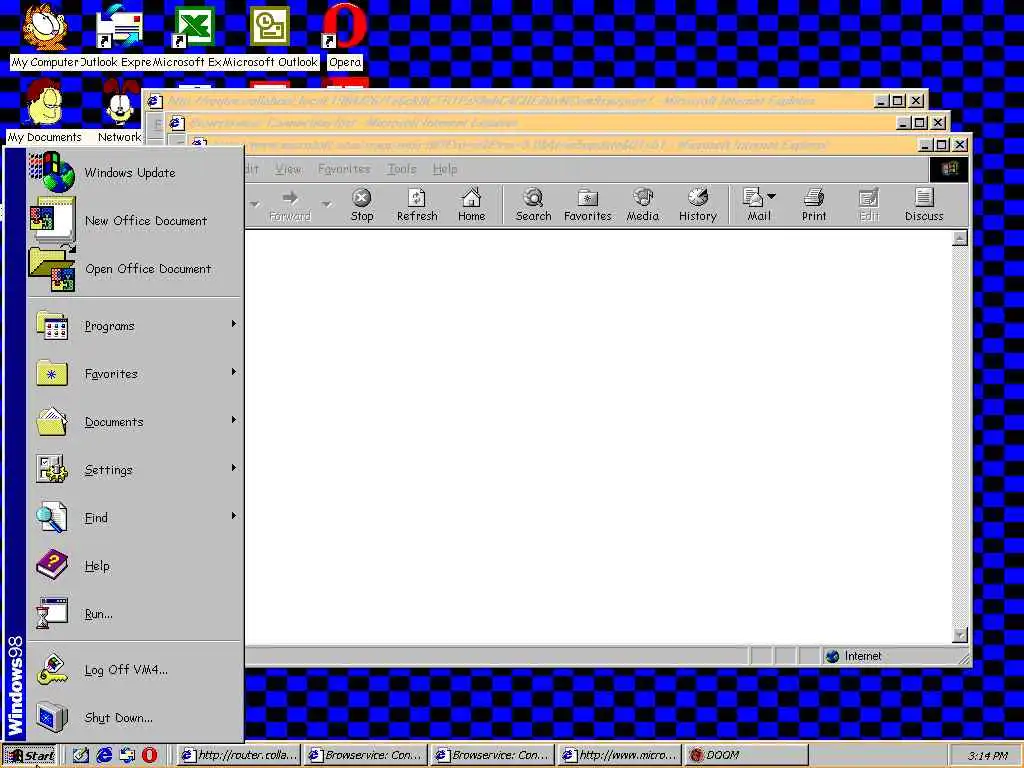Switch to the http://router.colla... taskbar button
Screen dimensions: 1024x768
238,756
